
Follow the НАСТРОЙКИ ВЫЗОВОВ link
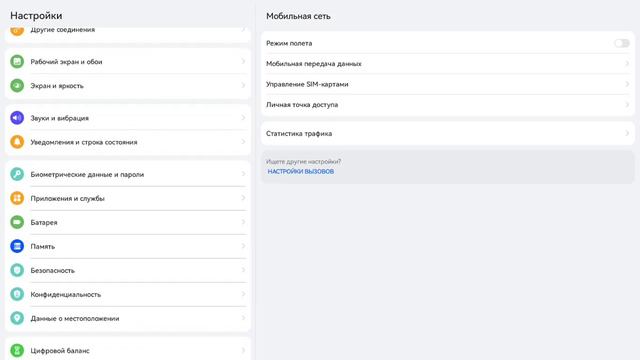[301, 172]
